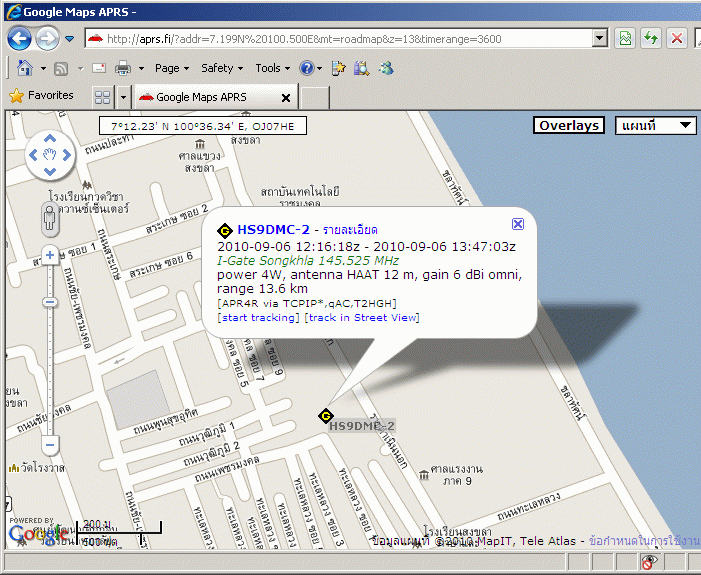Viewport: 701px width, 575px height.
Task: Zoom in with the plus button
Action: click(50, 255)
